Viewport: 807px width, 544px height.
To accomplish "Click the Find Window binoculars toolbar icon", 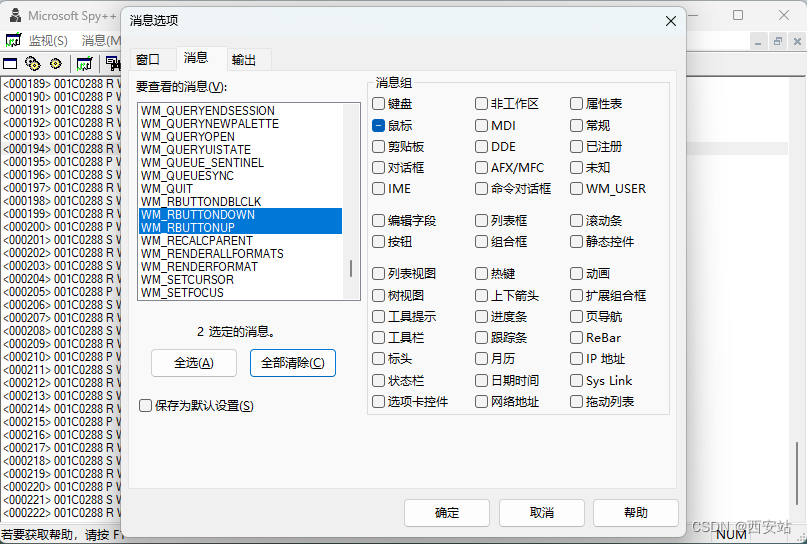I will click(x=113, y=63).
